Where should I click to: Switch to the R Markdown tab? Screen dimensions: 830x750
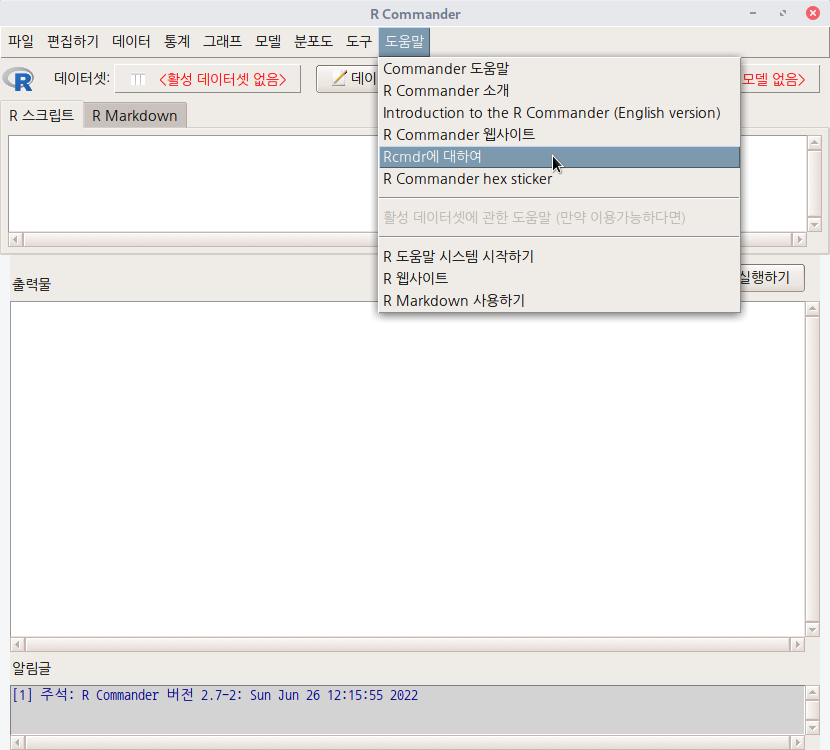(134, 114)
